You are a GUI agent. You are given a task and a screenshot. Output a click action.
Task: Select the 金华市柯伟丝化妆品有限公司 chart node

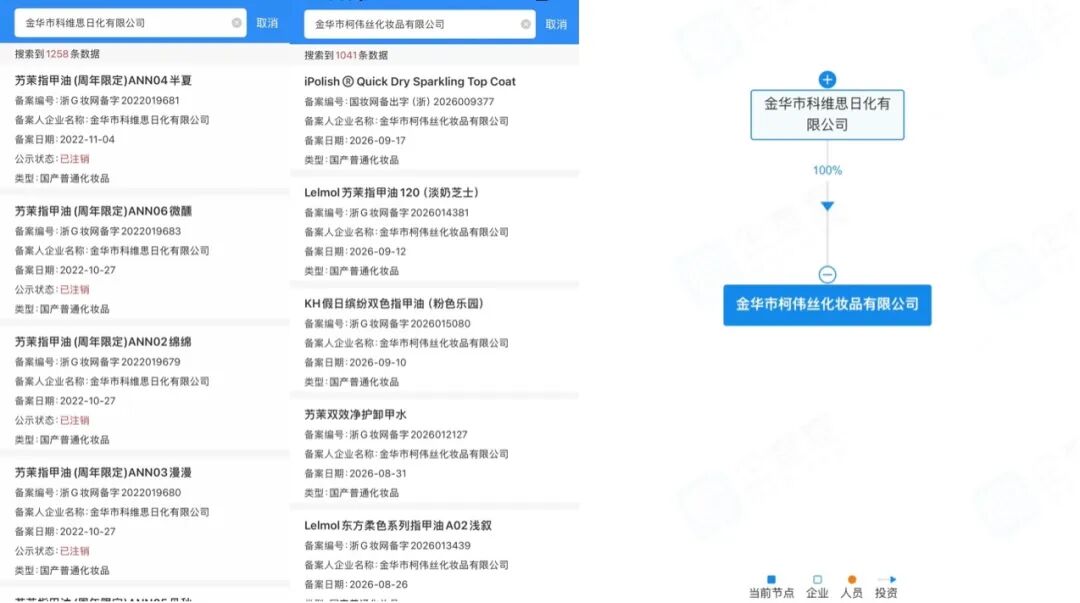[x=827, y=305]
